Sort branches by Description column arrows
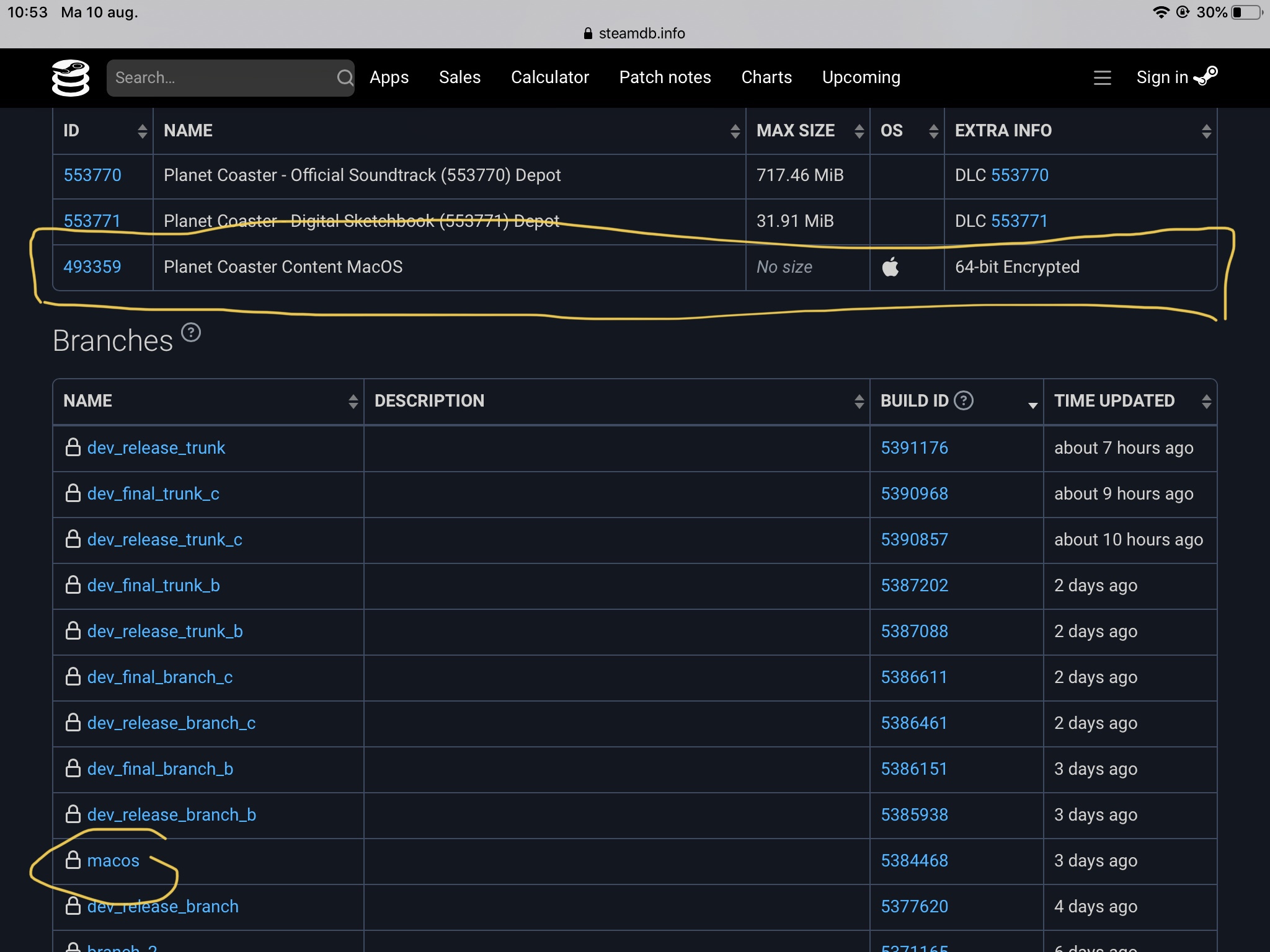 coord(859,401)
